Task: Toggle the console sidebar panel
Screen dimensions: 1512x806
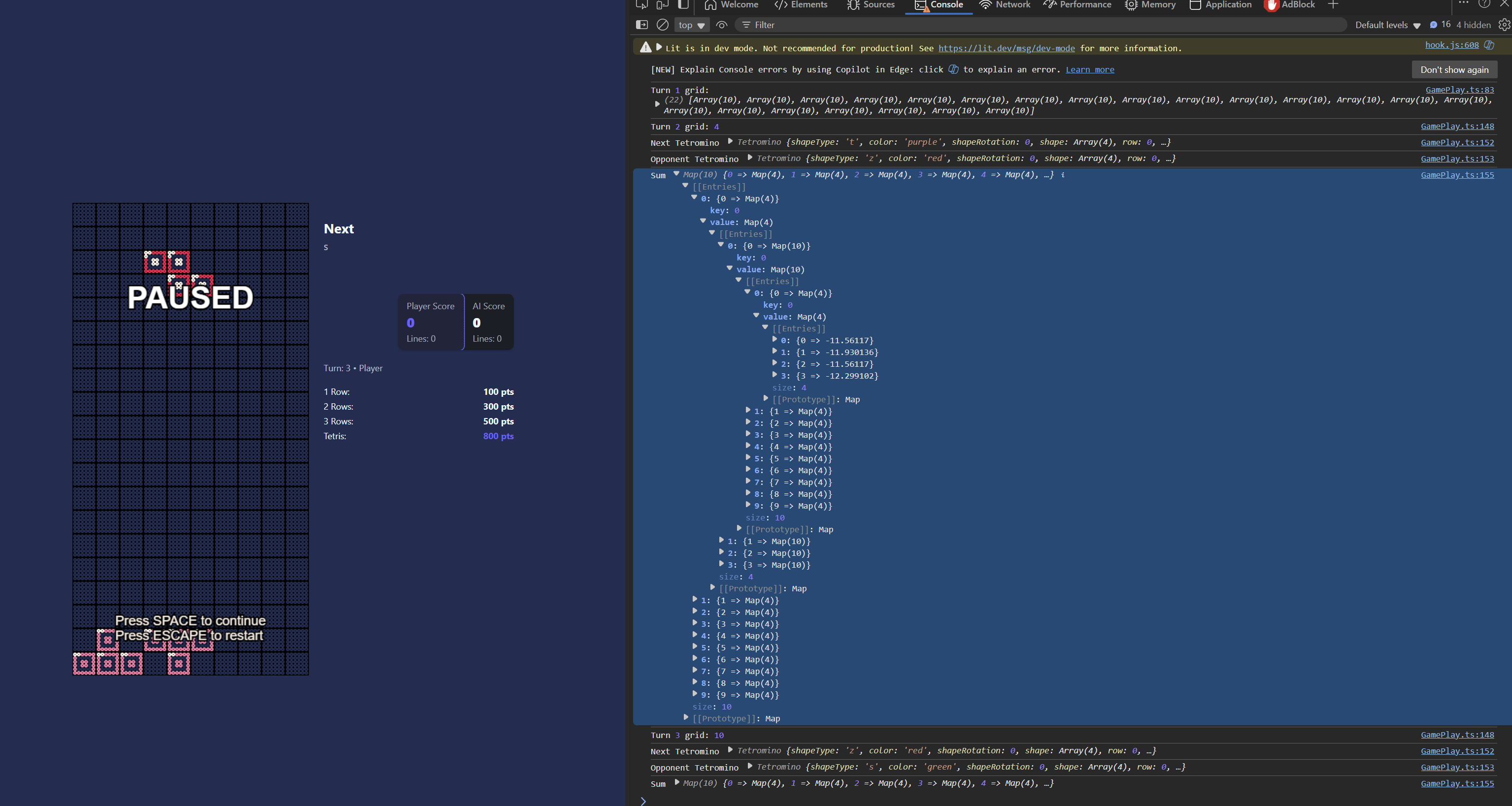Action: [641, 25]
